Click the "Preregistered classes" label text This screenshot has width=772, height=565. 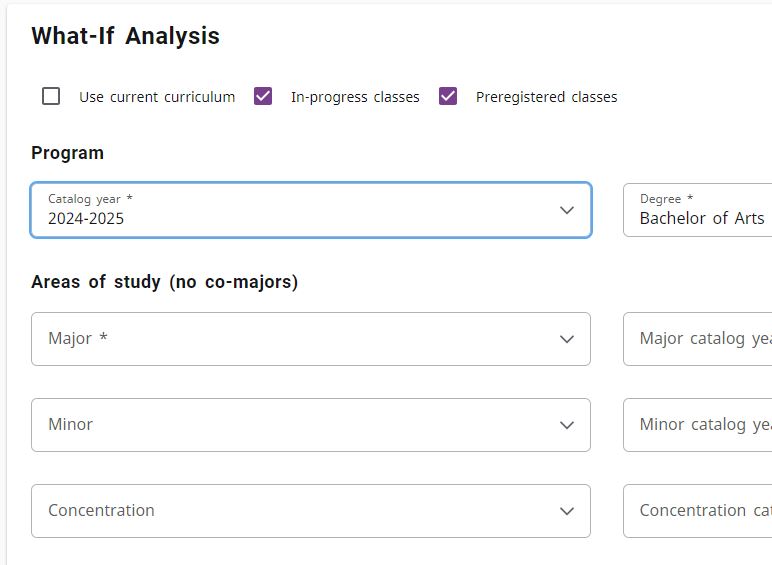pos(546,97)
